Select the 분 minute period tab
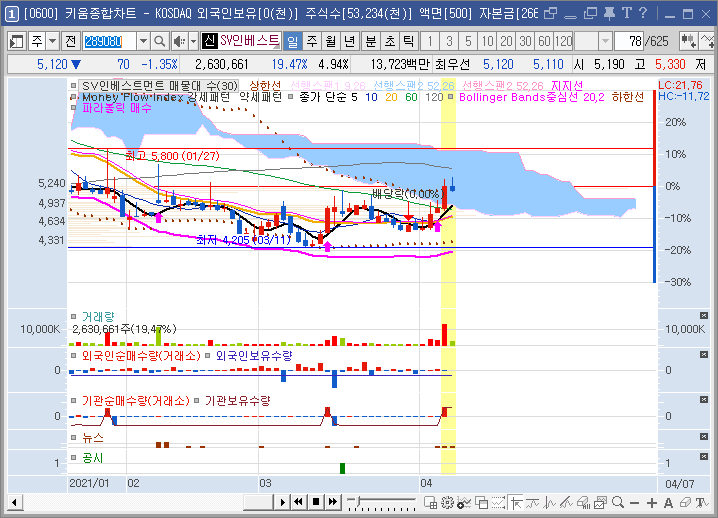 tap(371, 42)
